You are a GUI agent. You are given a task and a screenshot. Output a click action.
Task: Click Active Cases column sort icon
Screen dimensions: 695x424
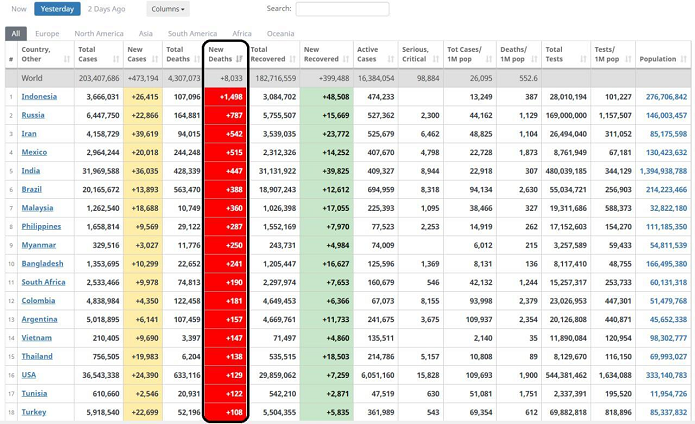click(389, 59)
